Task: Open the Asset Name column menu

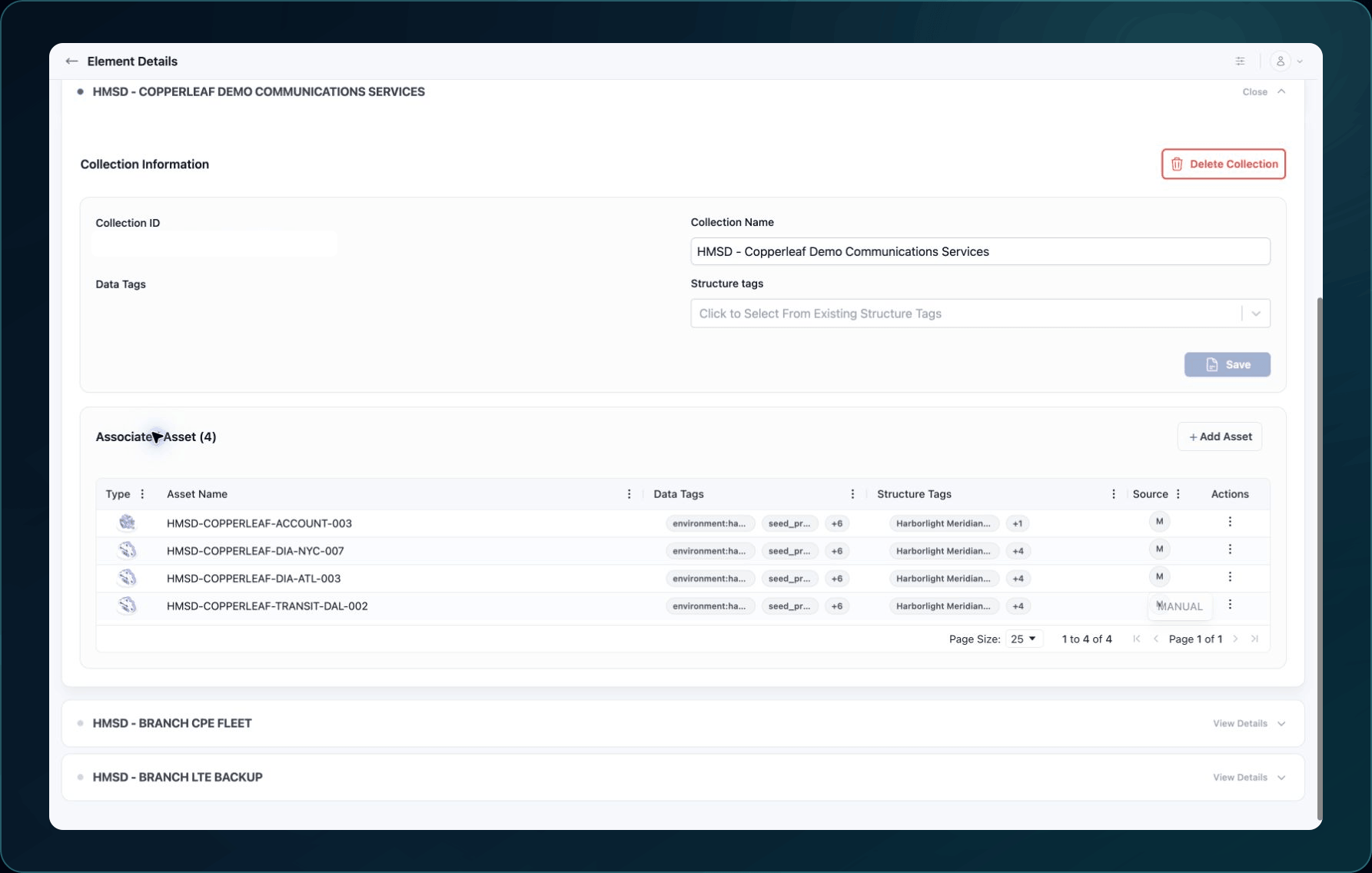Action: pyautogui.click(x=629, y=494)
